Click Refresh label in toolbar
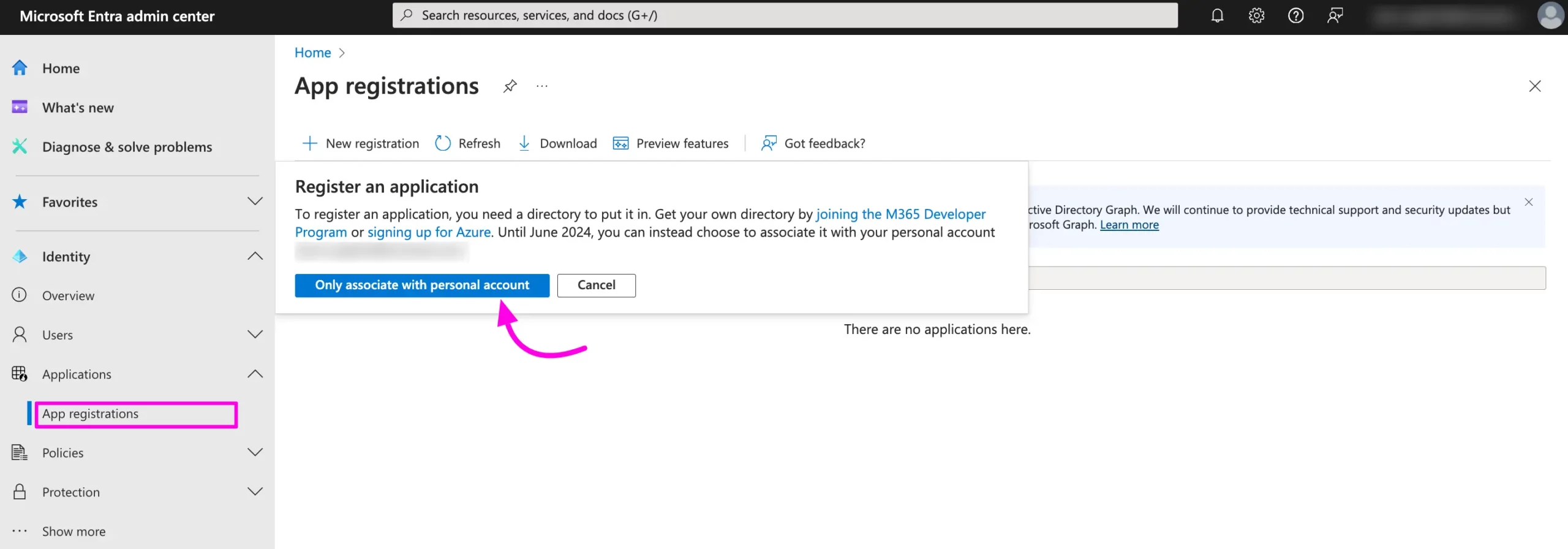This screenshot has width=1568, height=549. click(479, 143)
